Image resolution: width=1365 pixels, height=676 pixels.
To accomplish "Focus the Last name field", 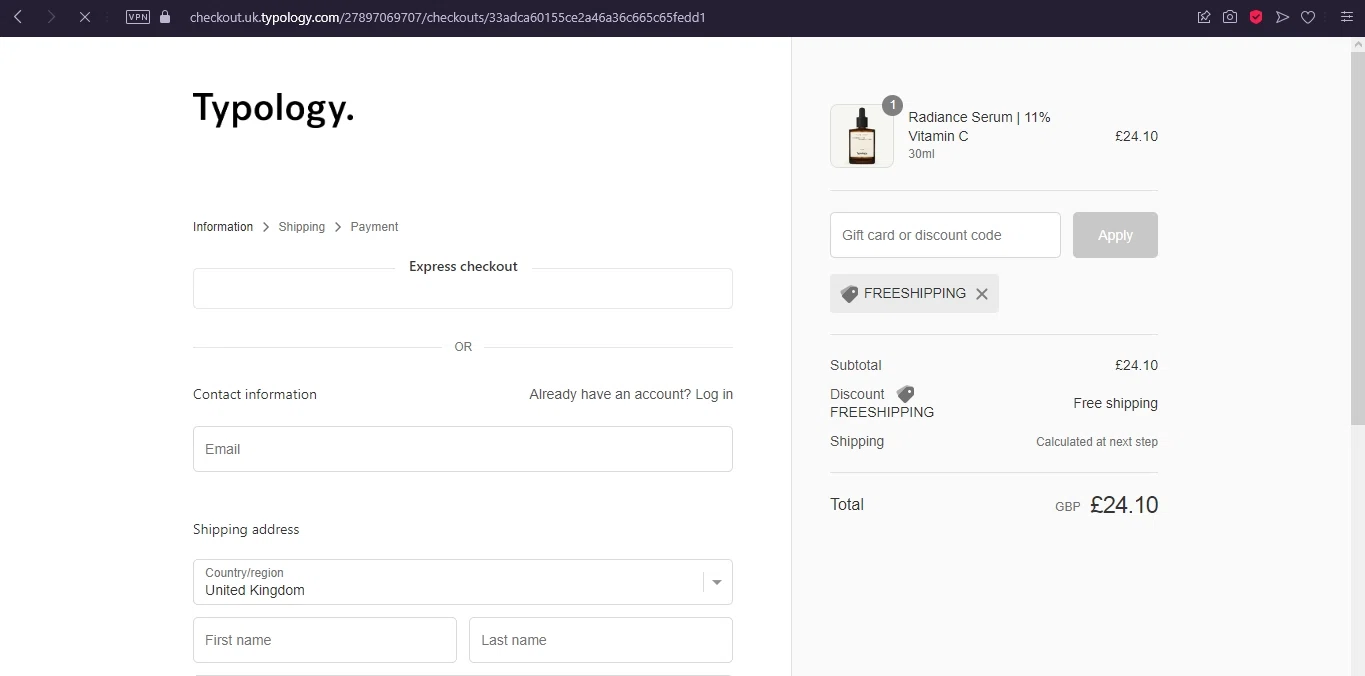I will (x=601, y=640).
